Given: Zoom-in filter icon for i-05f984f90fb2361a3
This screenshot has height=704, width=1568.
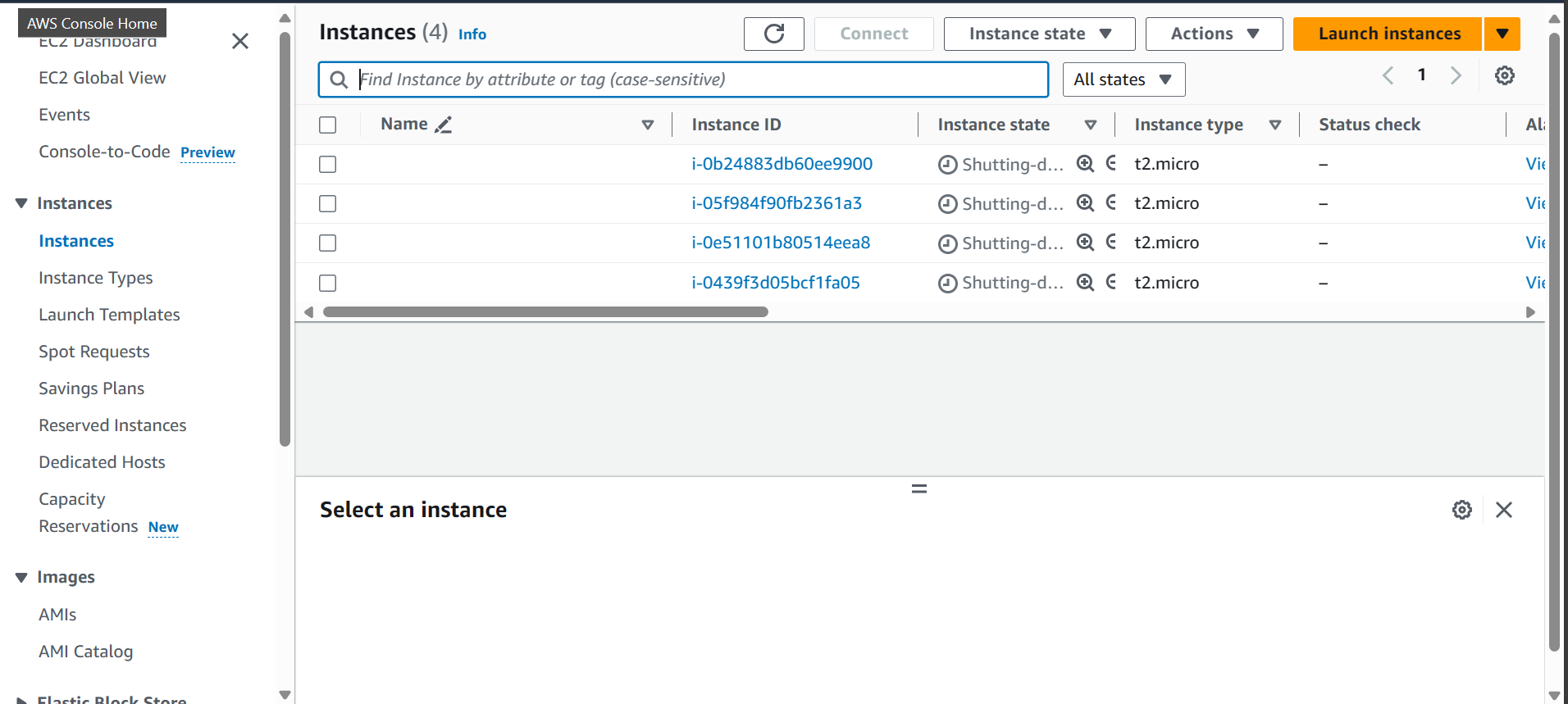Looking at the screenshot, I should coord(1085,202).
